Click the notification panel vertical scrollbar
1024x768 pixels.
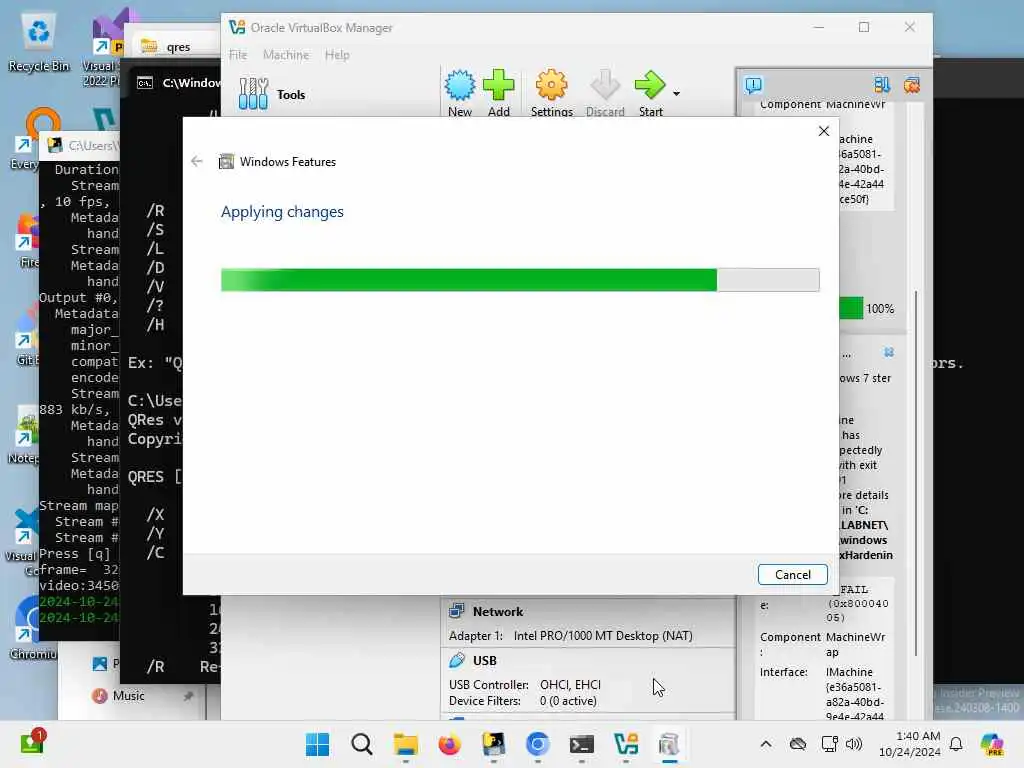click(x=916, y=473)
